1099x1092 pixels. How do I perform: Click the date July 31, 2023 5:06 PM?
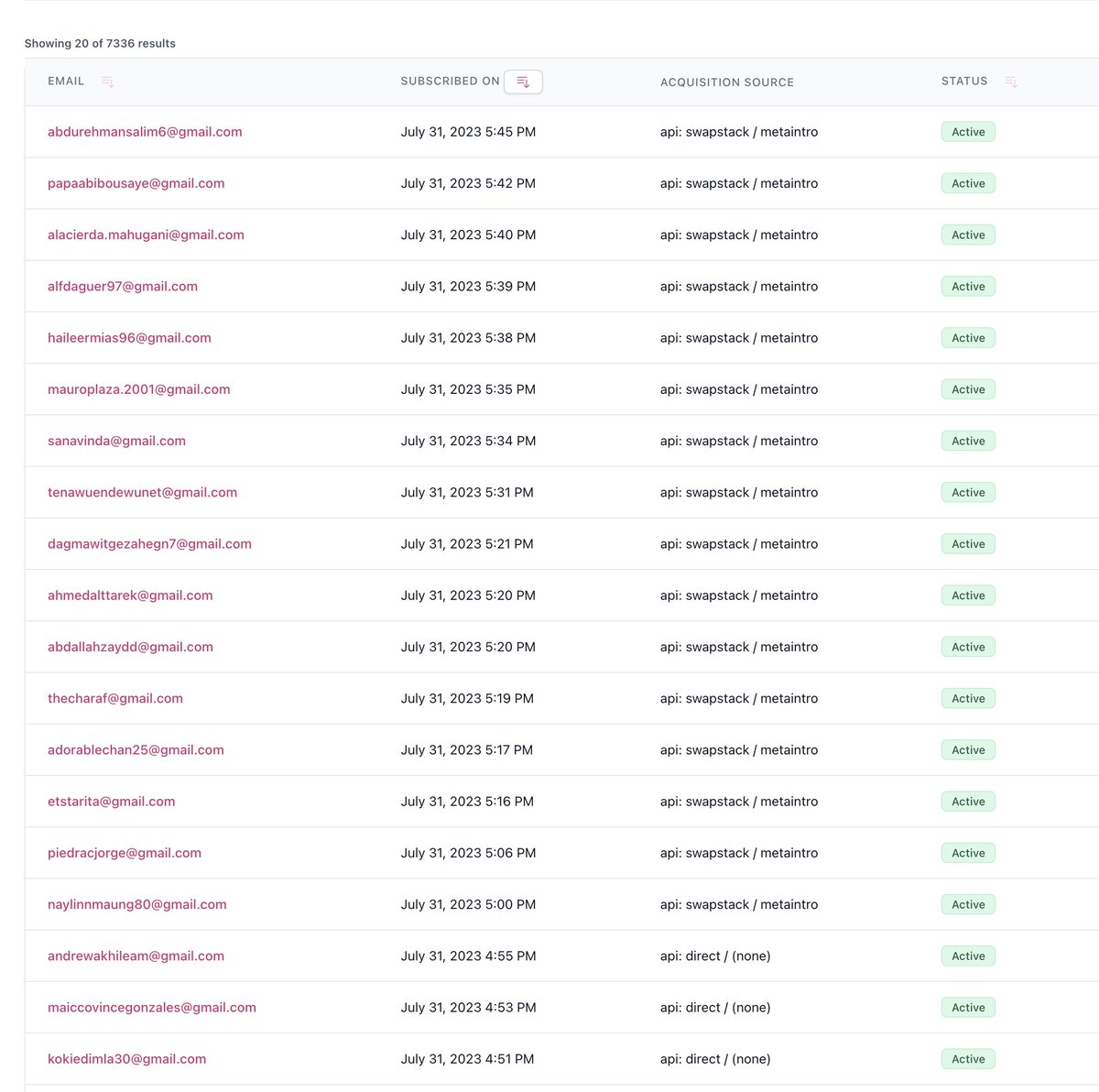(x=468, y=853)
